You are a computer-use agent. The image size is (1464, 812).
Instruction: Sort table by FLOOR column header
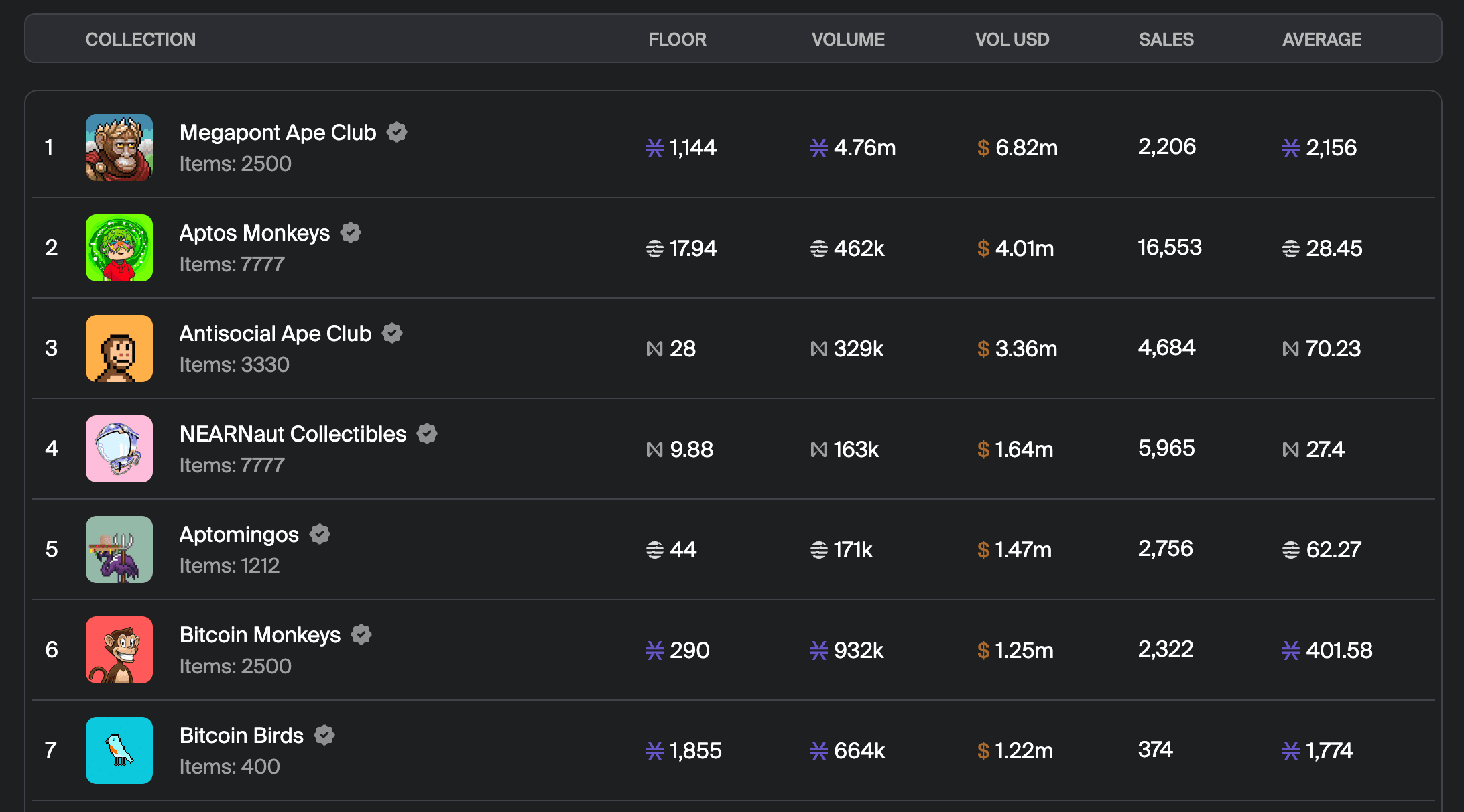pyautogui.click(x=677, y=40)
